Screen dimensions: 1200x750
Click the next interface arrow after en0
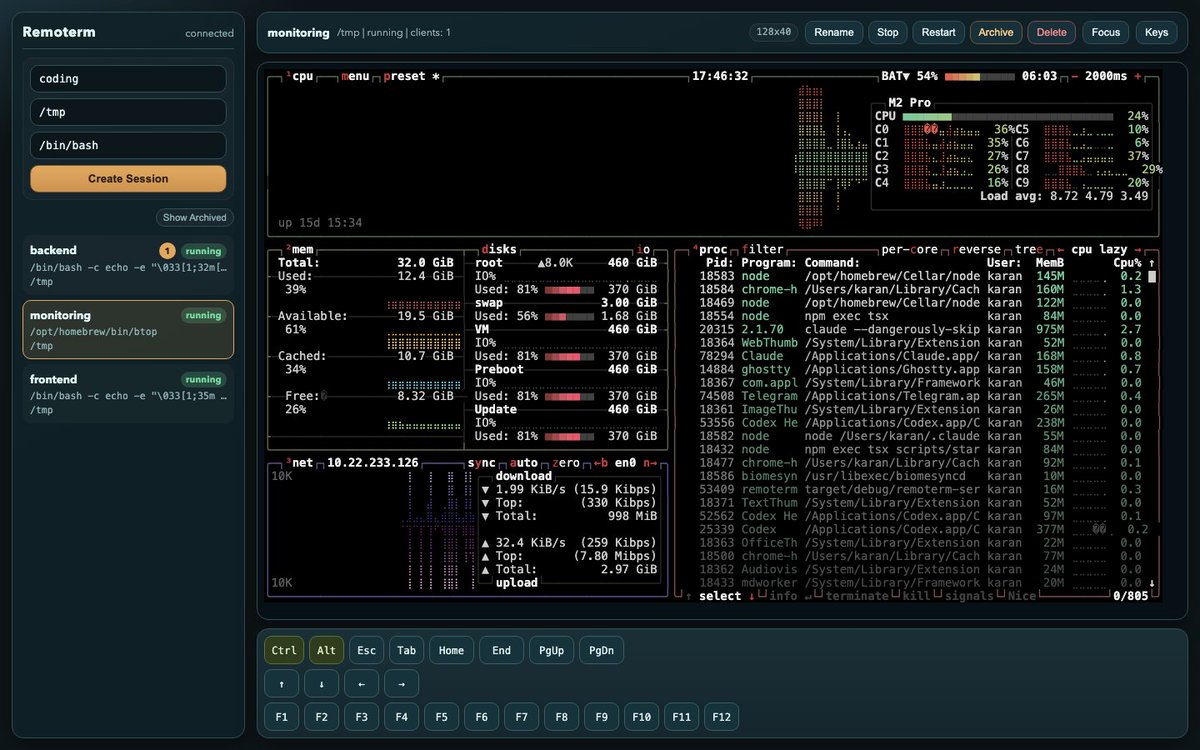tap(650, 463)
